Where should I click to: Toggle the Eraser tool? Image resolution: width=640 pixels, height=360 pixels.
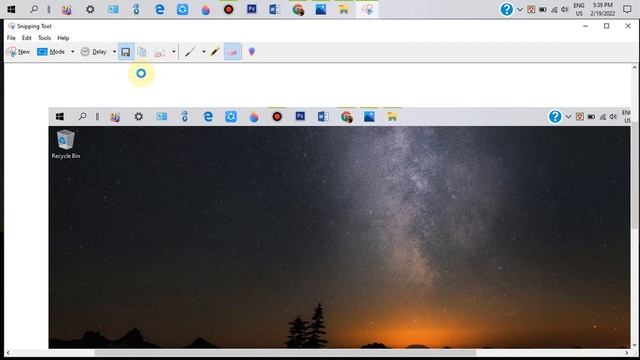pyautogui.click(x=233, y=52)
